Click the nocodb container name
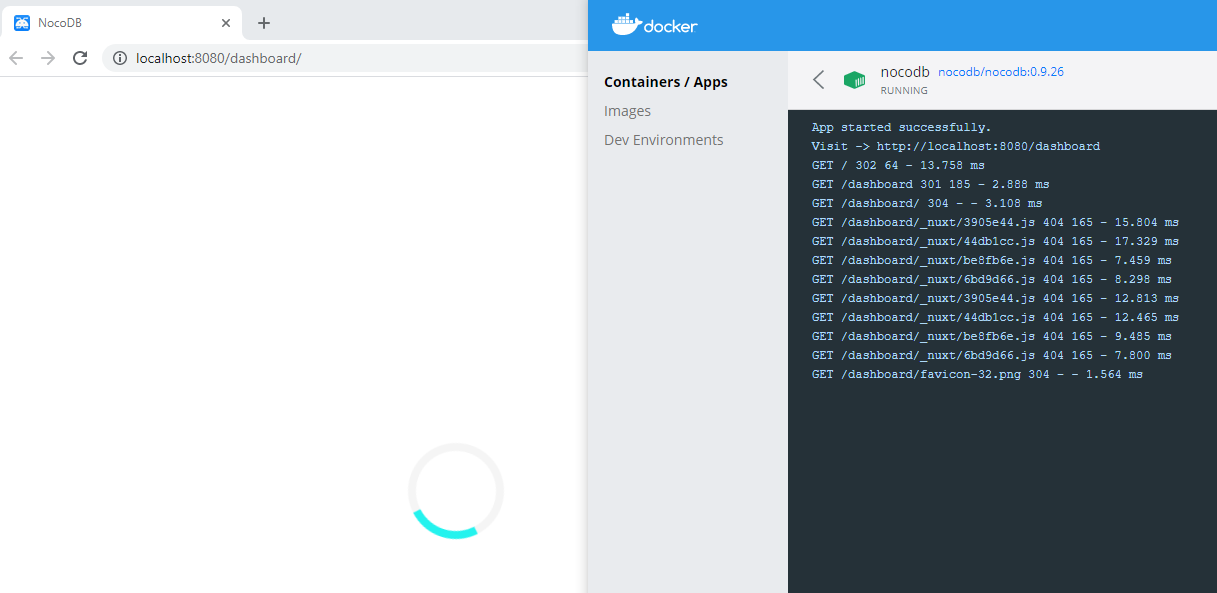The width and height of the screenshot is (1217, 593). point(904,71)
